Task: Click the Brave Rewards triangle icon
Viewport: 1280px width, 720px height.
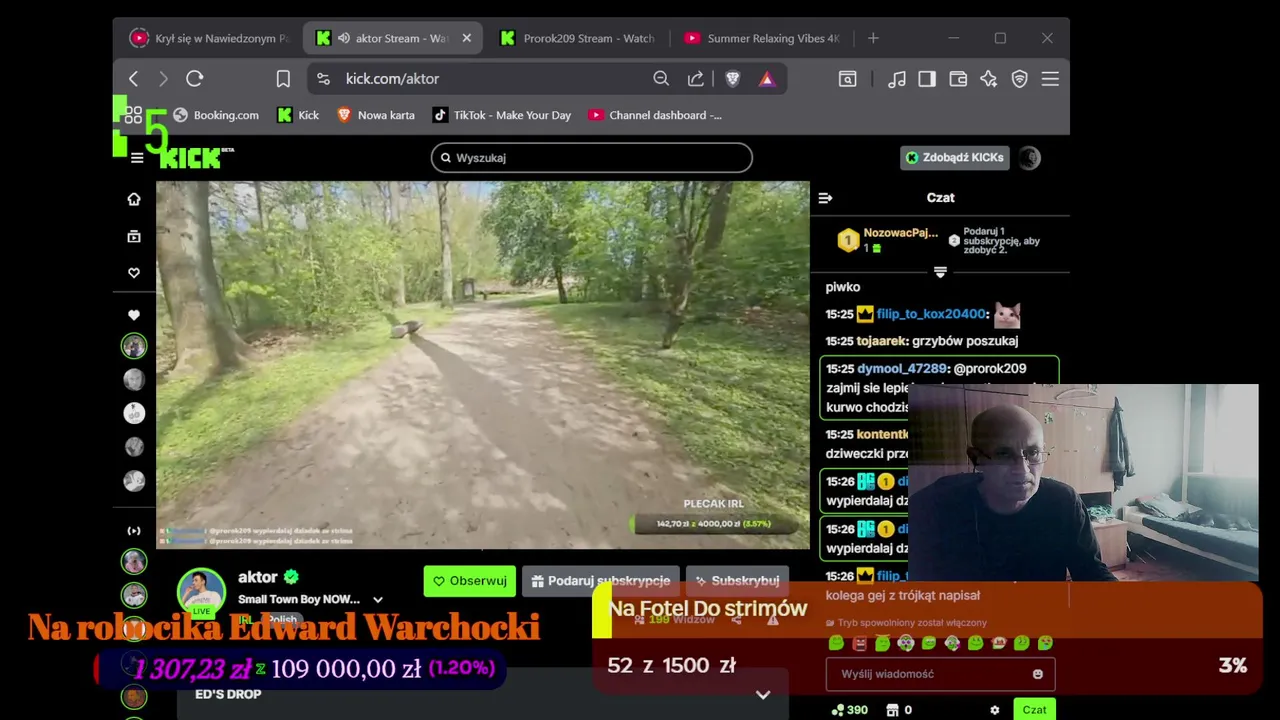Action: tap(767, 78)
